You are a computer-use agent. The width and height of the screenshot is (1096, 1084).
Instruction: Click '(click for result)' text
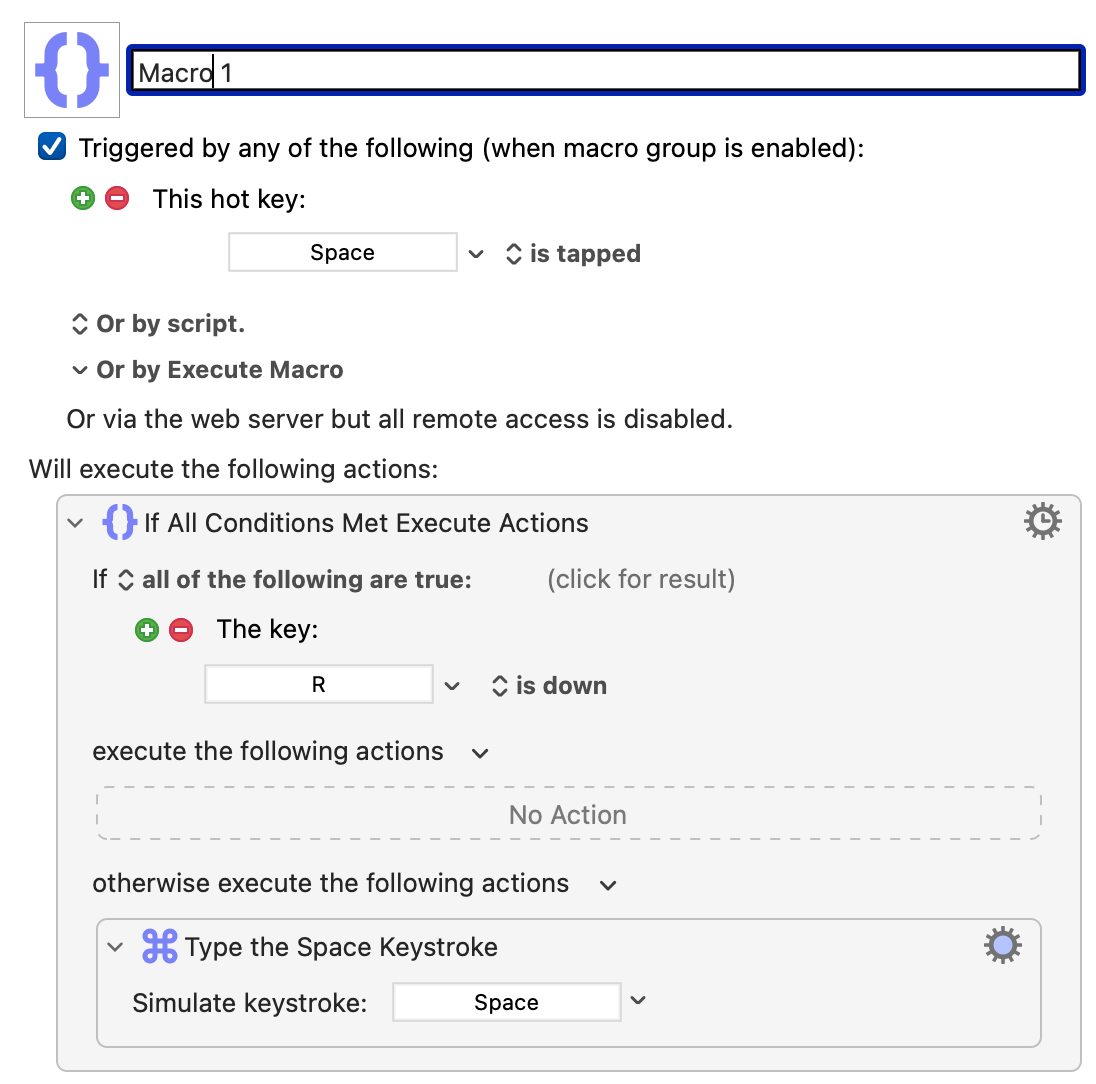[641, 579]
